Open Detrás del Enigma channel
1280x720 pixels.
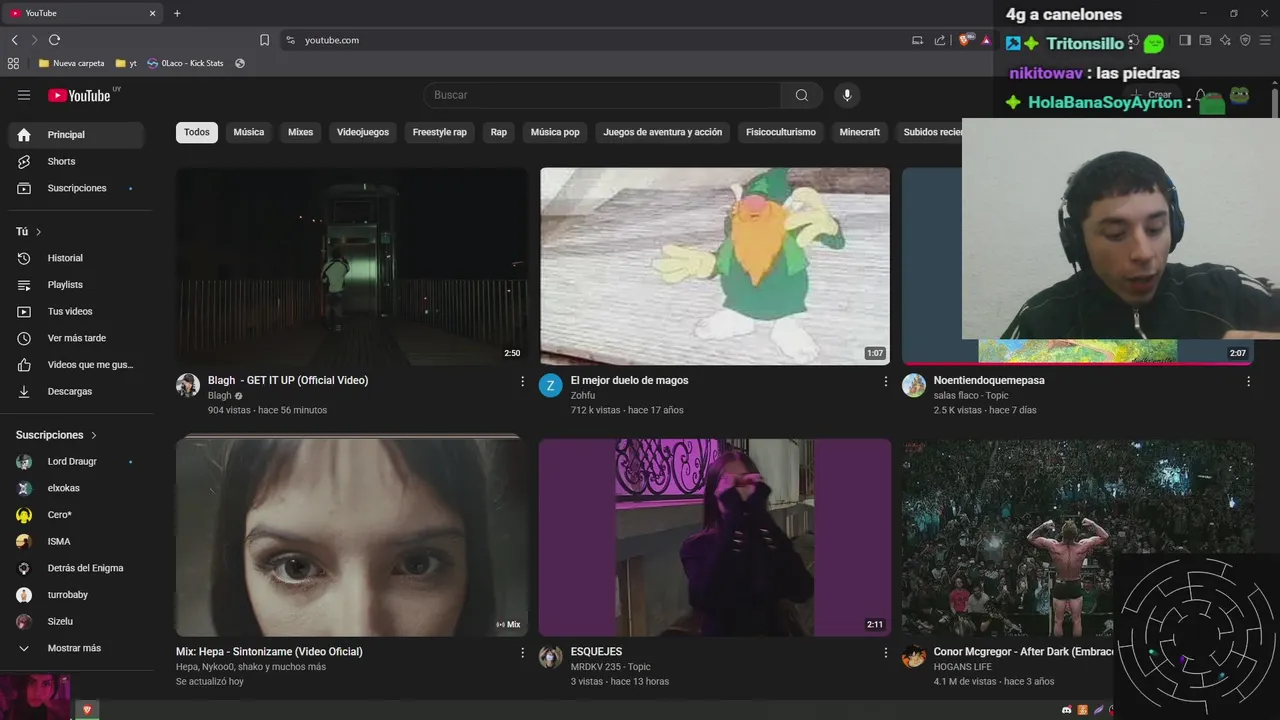(x=76, y=568)
